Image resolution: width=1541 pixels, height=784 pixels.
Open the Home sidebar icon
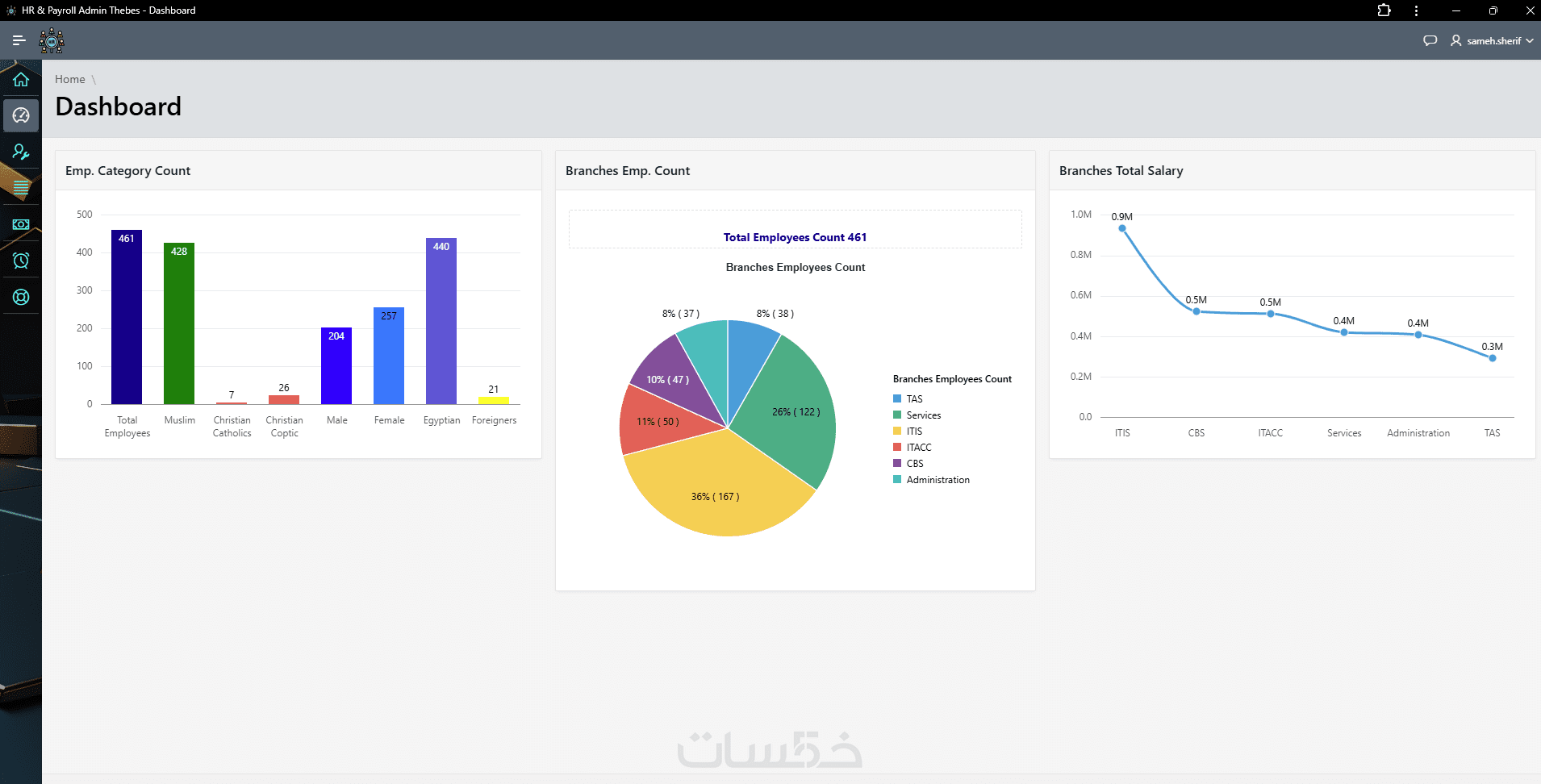[21, 79]
